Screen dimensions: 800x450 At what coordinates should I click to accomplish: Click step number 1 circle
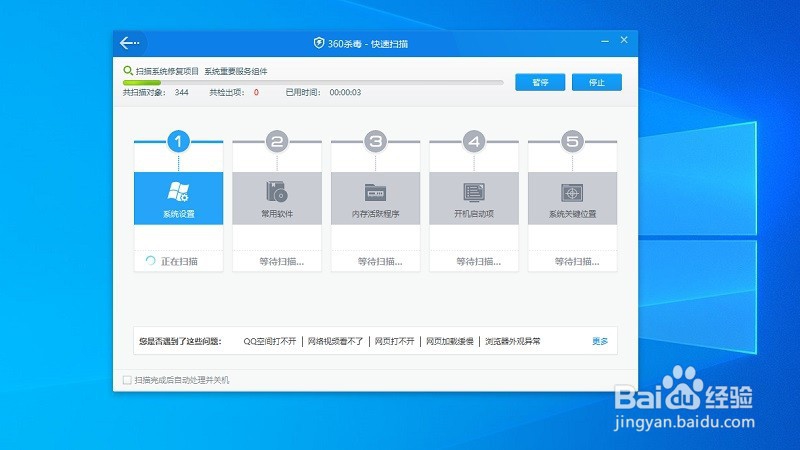click(x=179, y=141)
